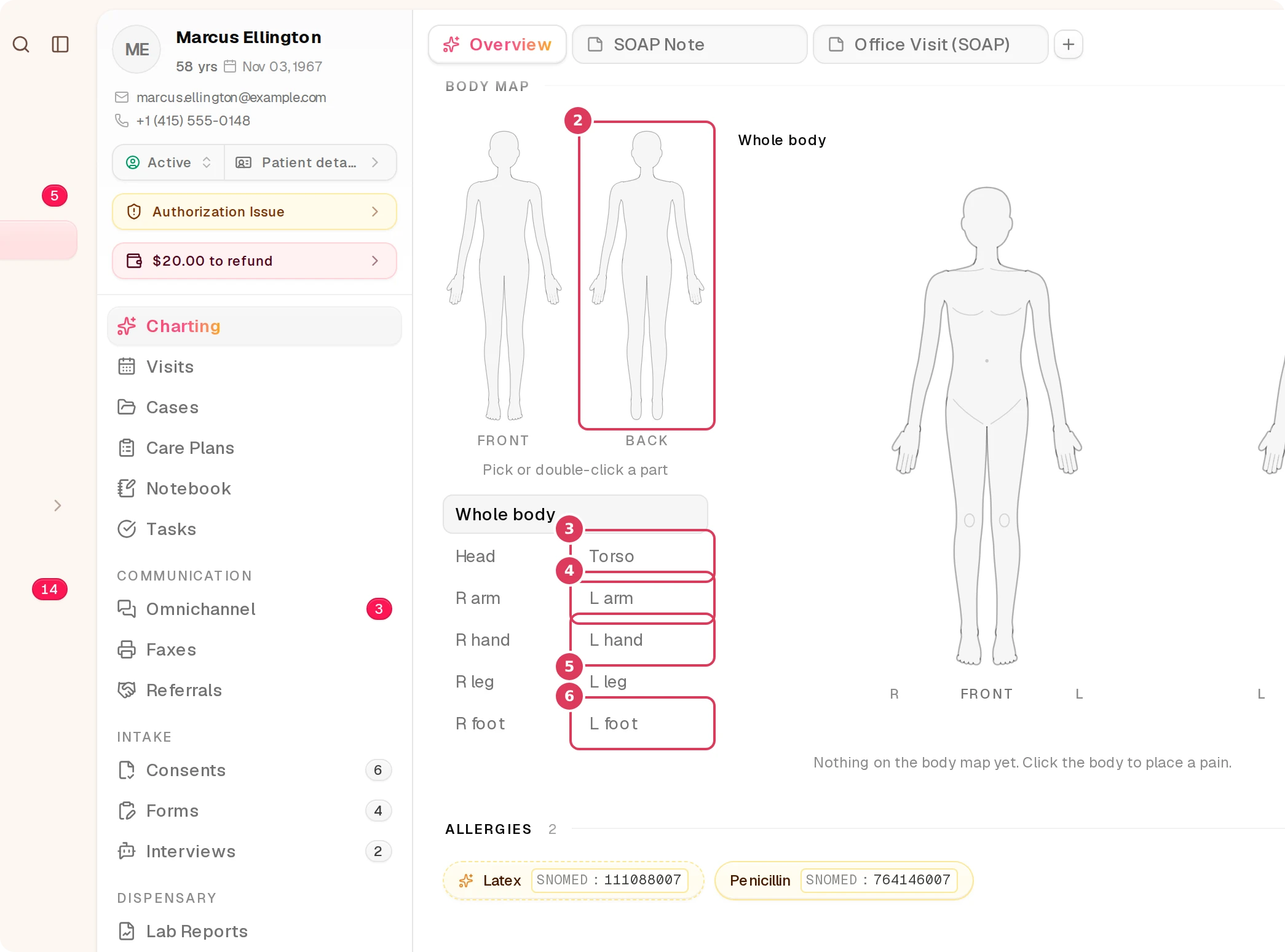Open the Forms edit icon
The image size is (1285, 952).
127,811
